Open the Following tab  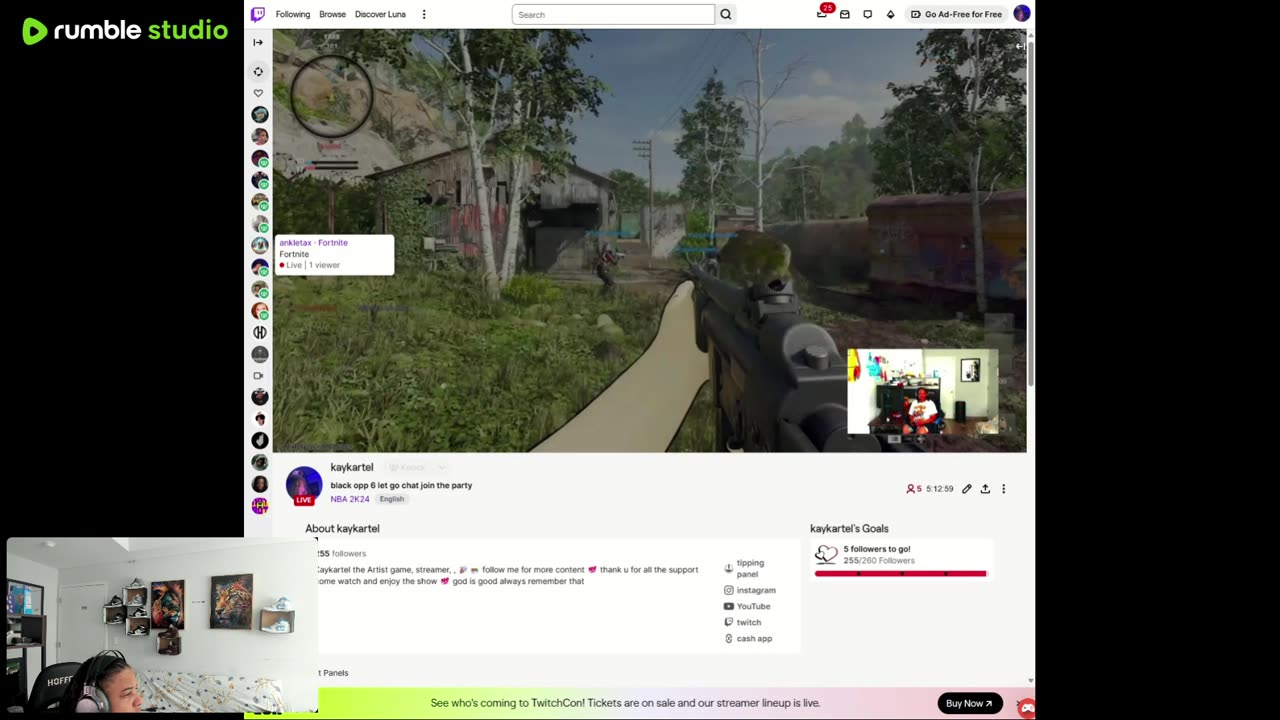(x=293, y=14)
